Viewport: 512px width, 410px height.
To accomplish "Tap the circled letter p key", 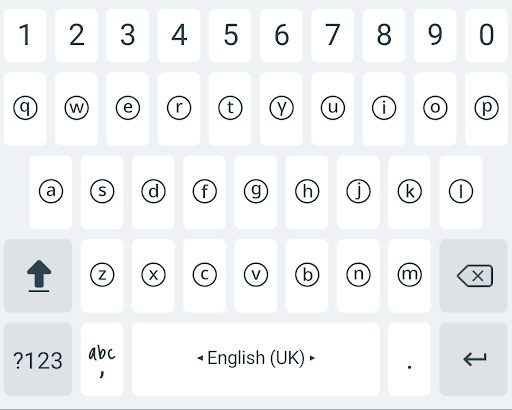I will 486,109.
